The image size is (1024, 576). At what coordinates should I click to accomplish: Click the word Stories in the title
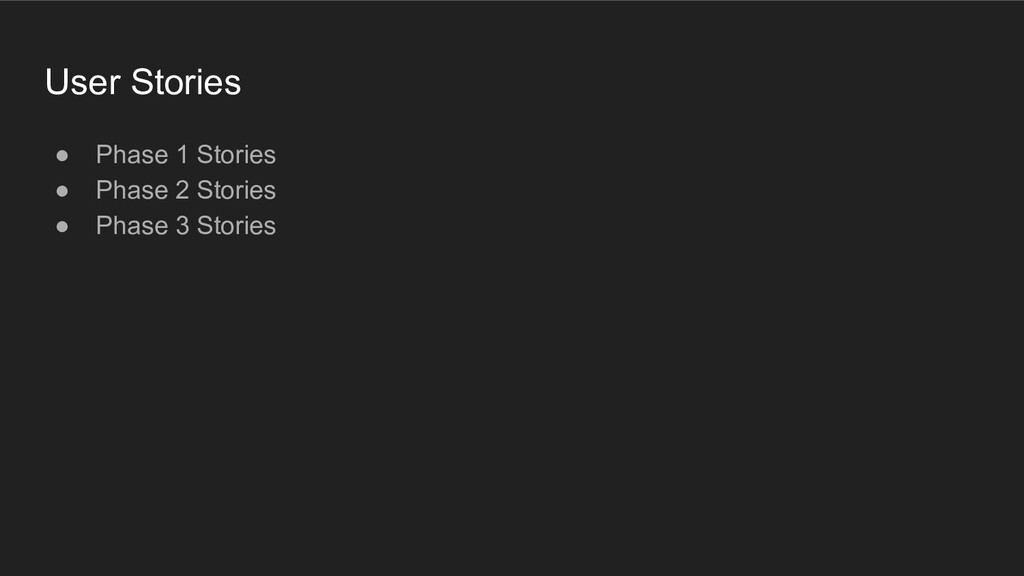186,82
